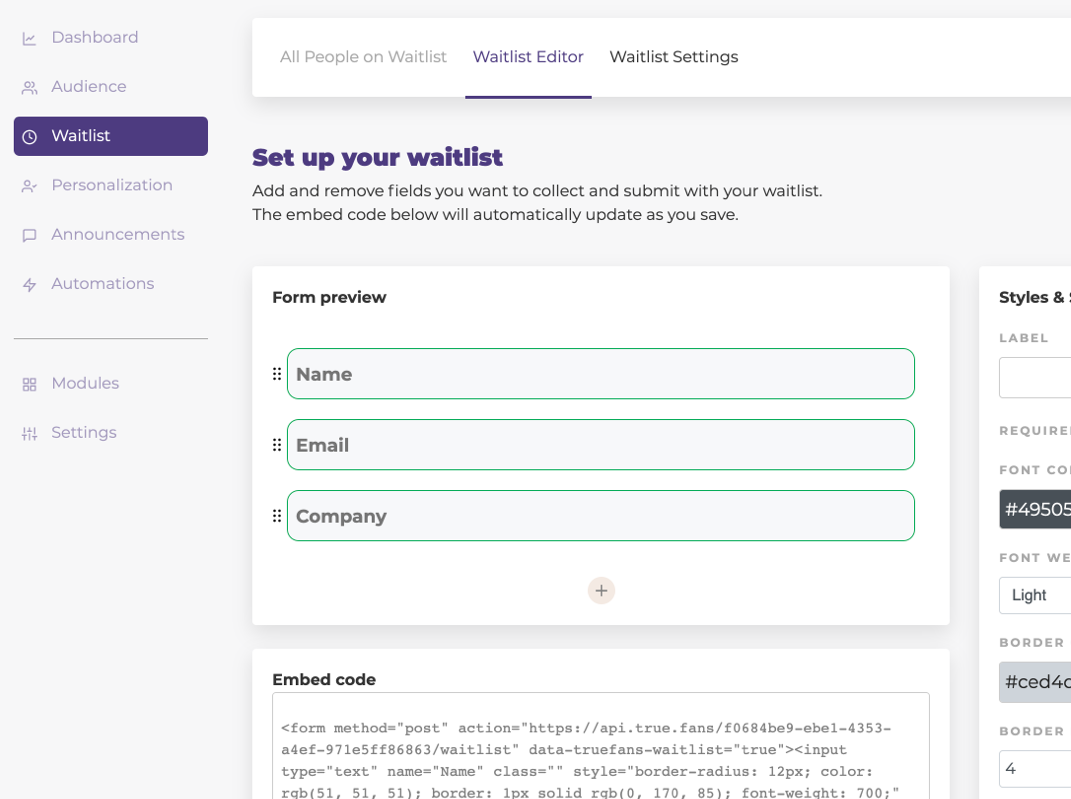Open Settings via the sliders icon
Image resolution: width=1071 pixels, height=799 pixels.
pos(29,432)
